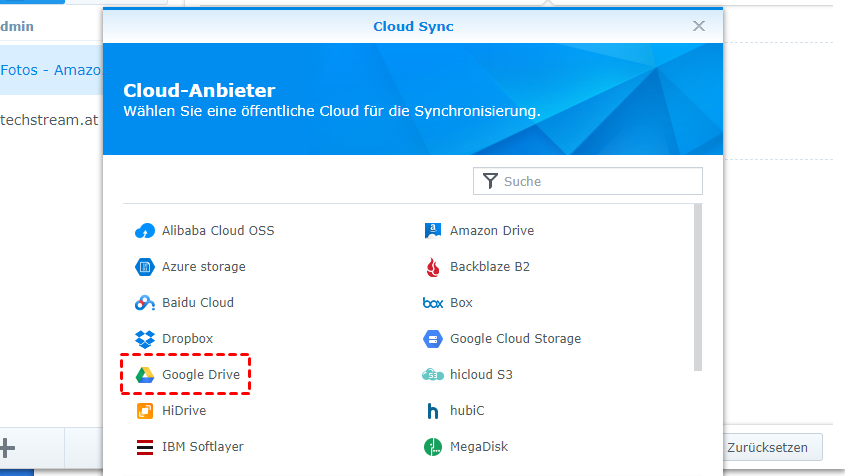Viewport: 845px width, 476px height.
Task: Open the filter funnel in search box
Action: (490, 181)
